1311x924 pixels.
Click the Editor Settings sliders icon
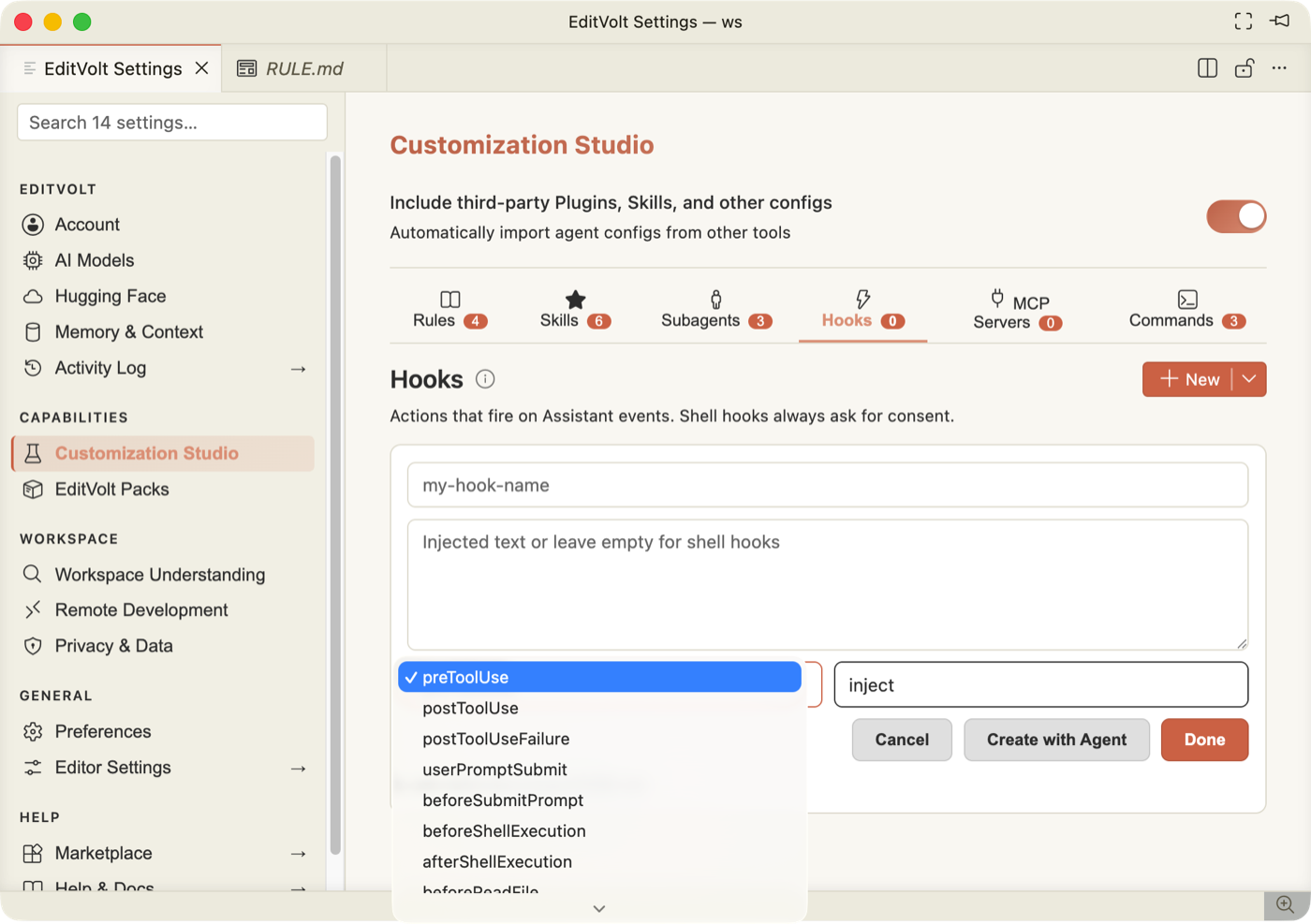(x=33, y=768)
